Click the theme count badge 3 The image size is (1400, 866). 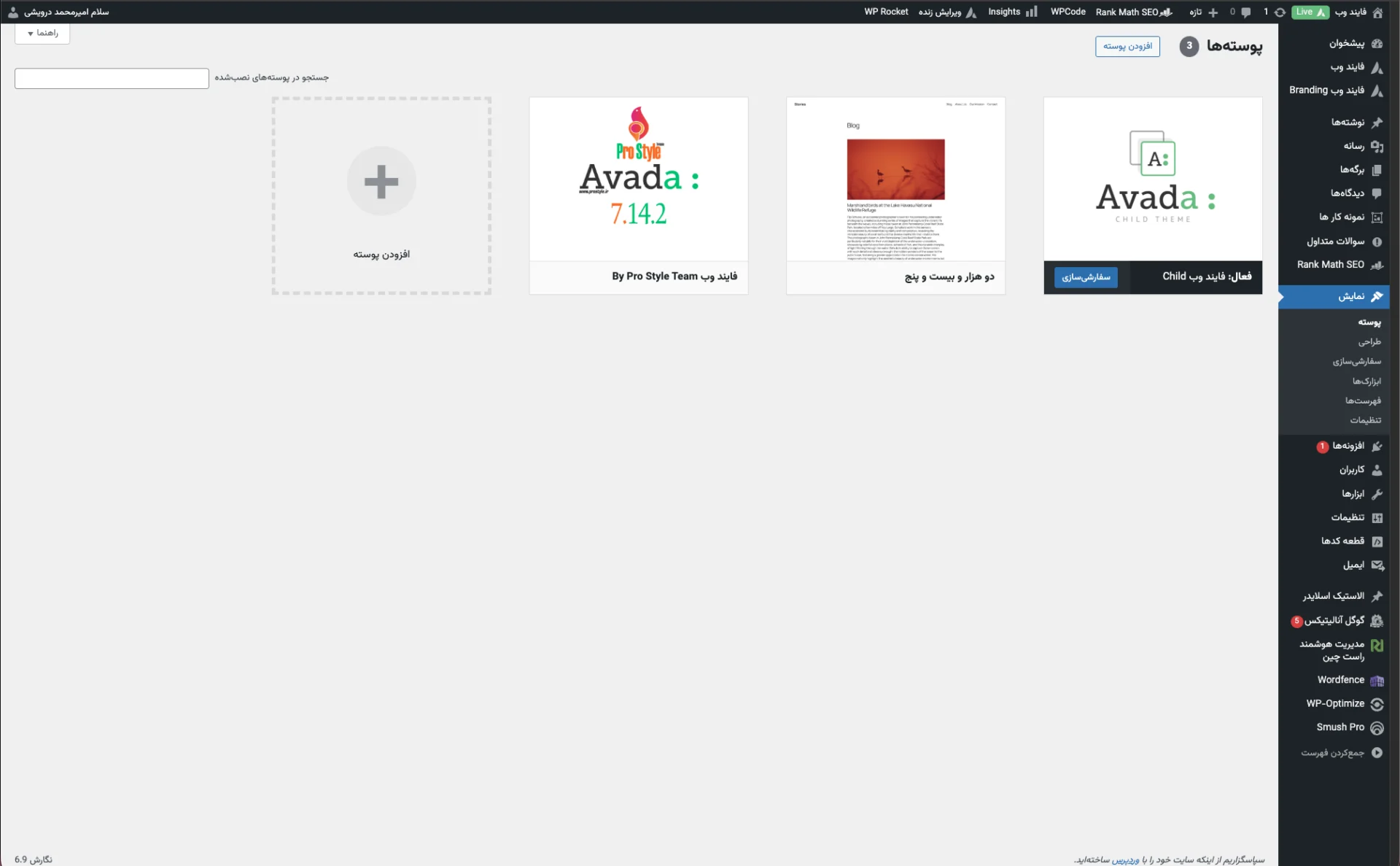pos(1189,46)
